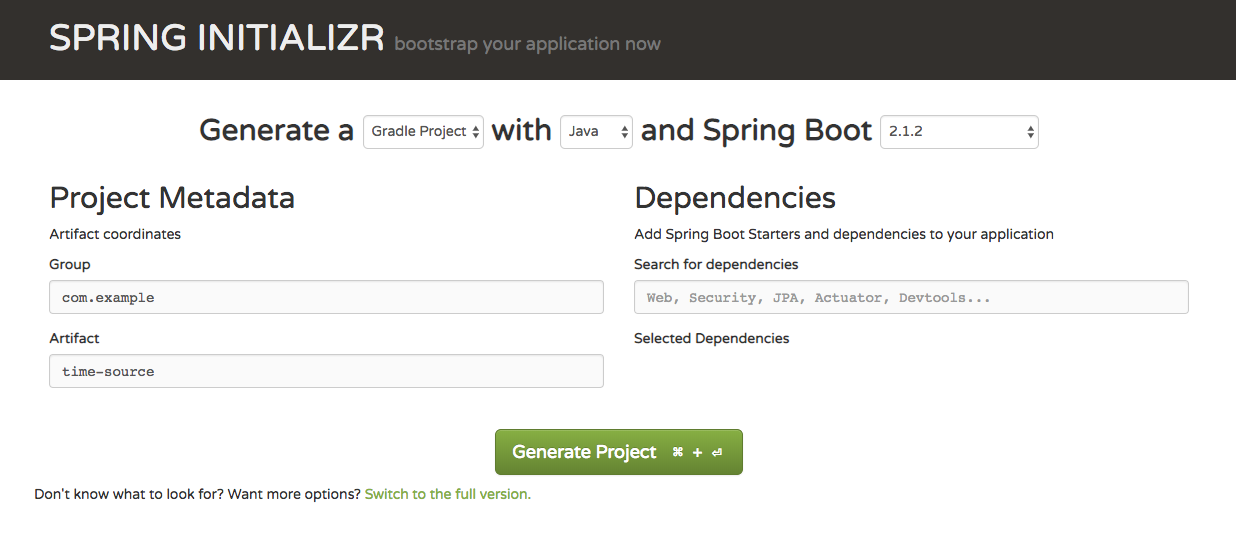1236x538 pixels.
Task: Click the Project Metadata heading
Action: point(172,197)
